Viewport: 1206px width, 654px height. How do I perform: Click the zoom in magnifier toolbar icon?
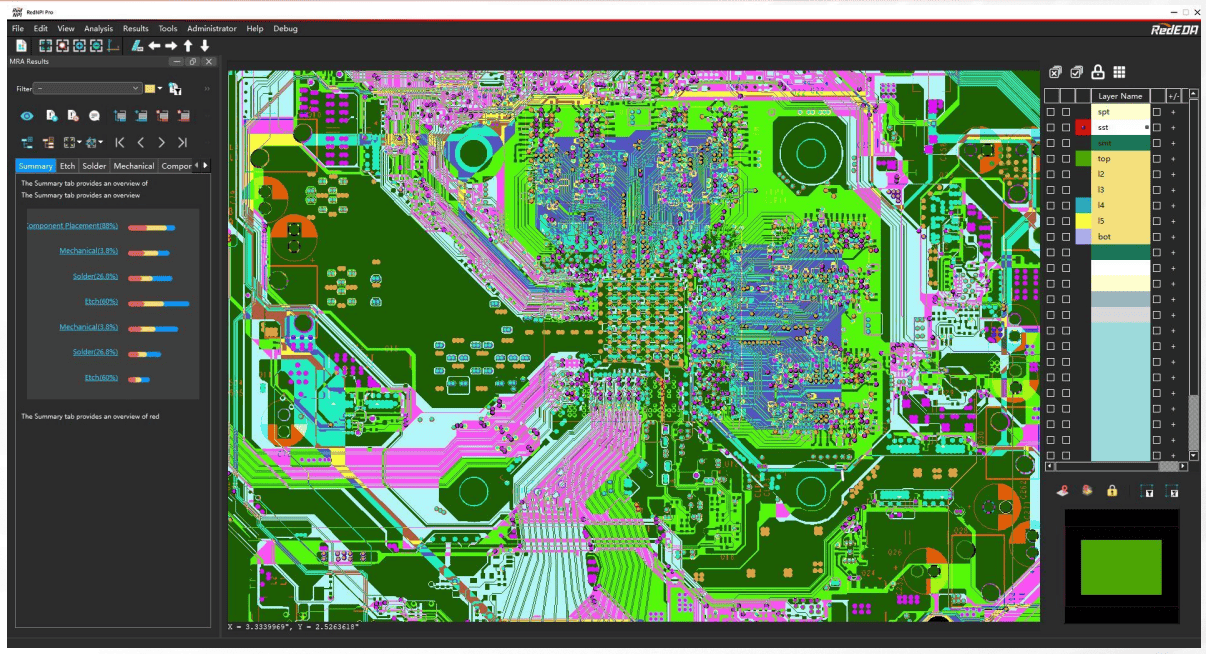tap(79, 46)
